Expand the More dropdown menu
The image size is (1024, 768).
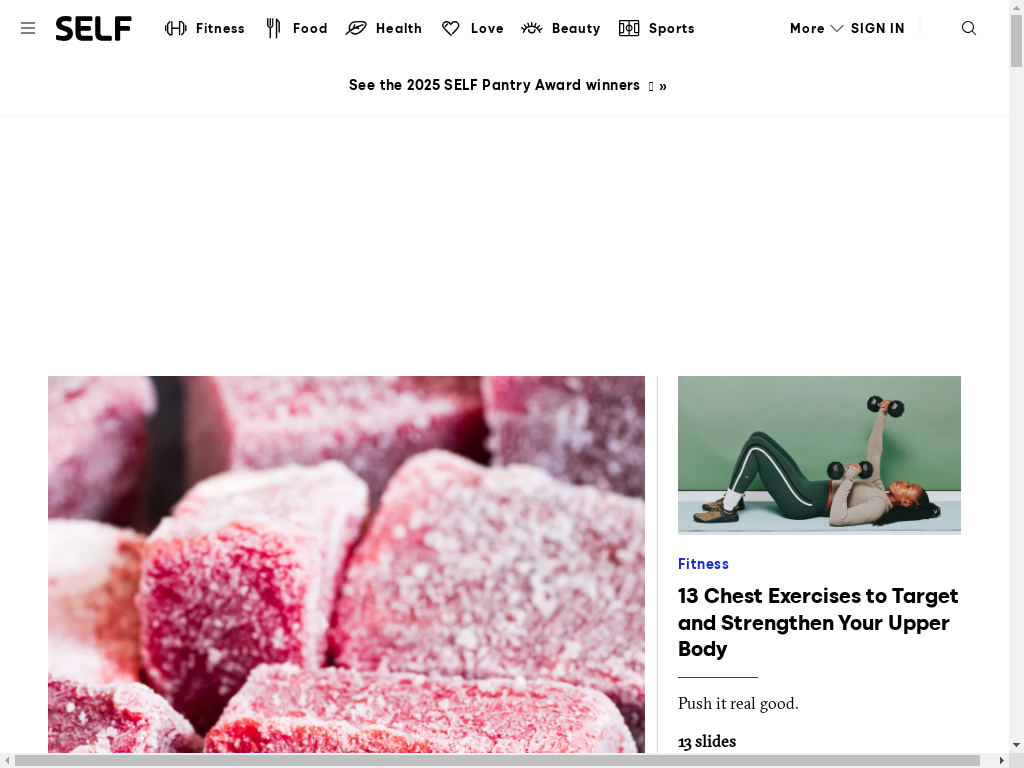click(816, 28)
